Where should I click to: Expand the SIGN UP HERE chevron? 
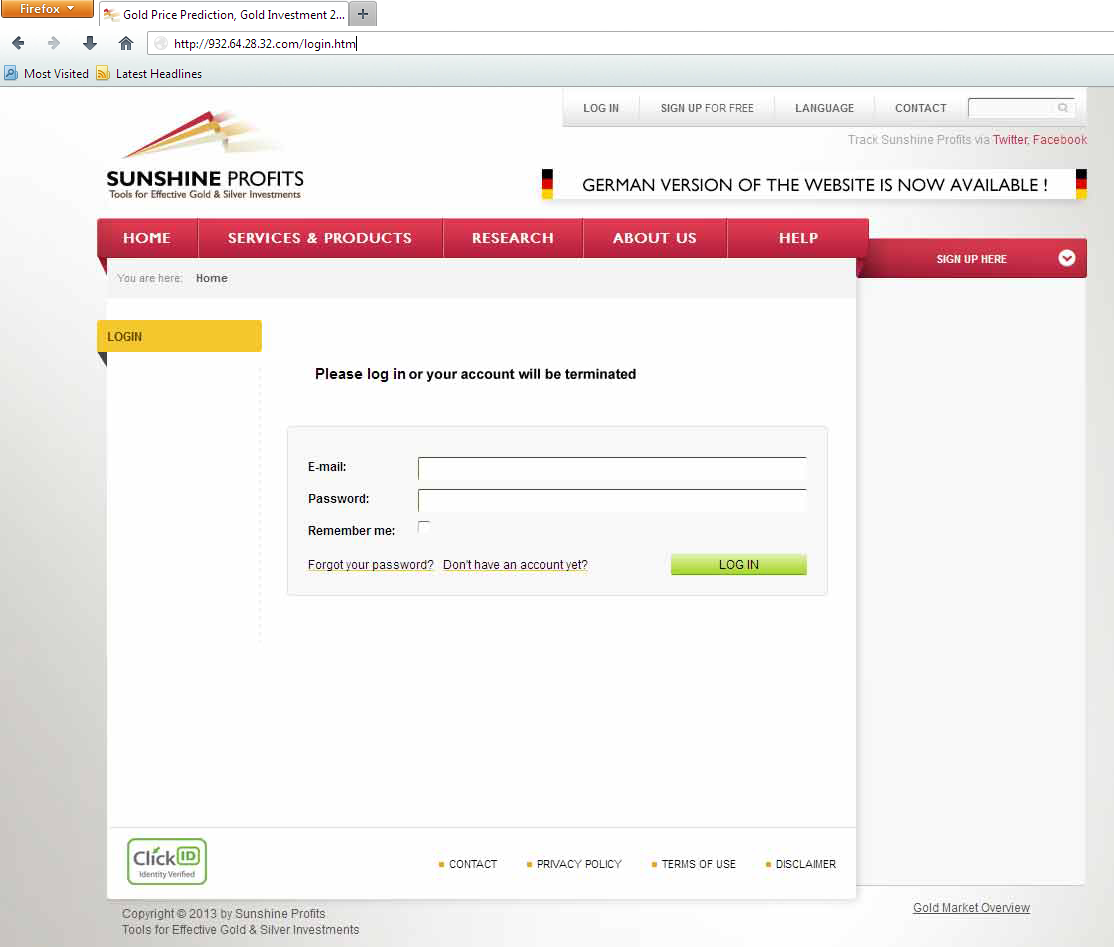pos(1066,258)
